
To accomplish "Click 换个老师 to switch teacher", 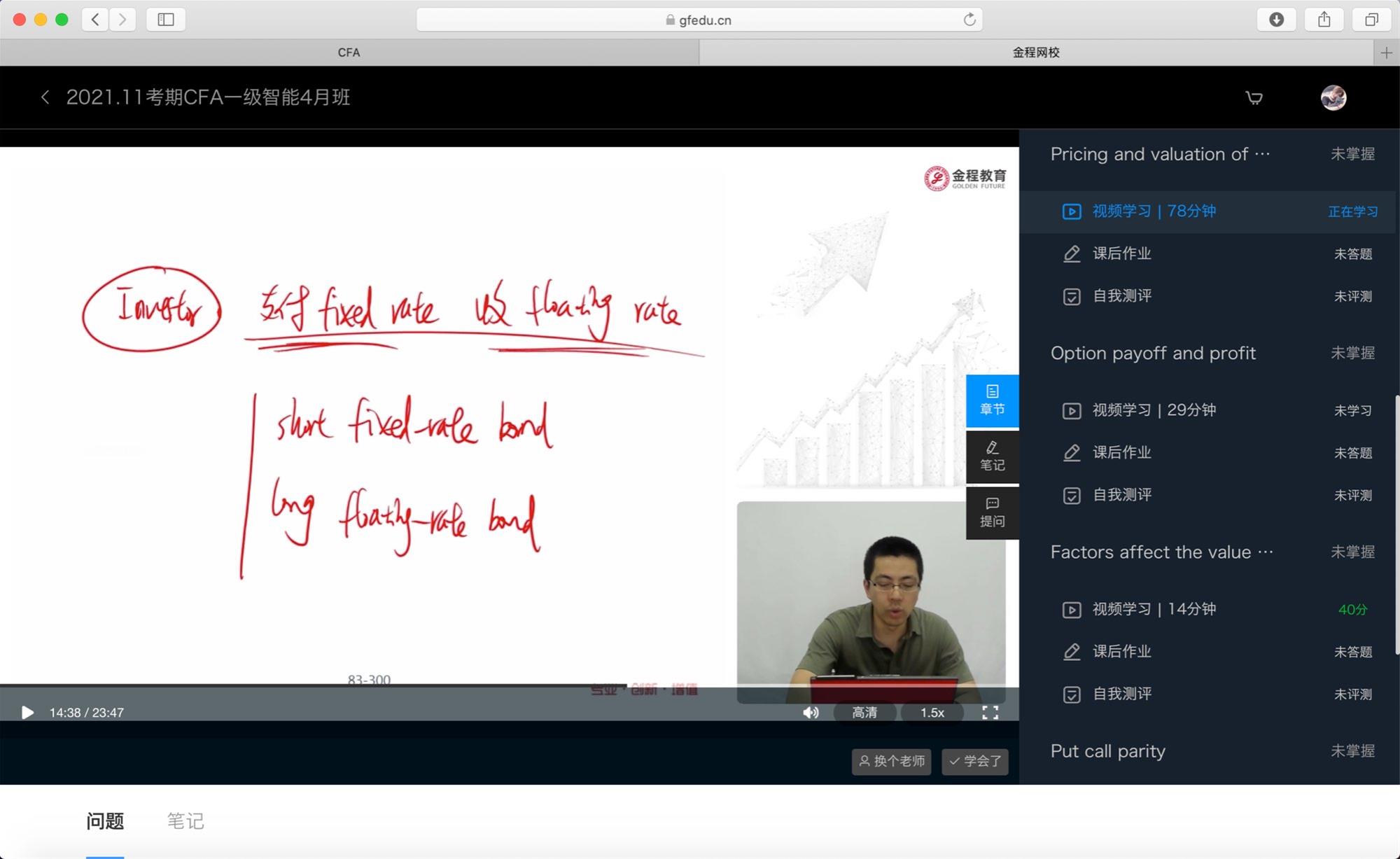I will [x=891, y=761].
